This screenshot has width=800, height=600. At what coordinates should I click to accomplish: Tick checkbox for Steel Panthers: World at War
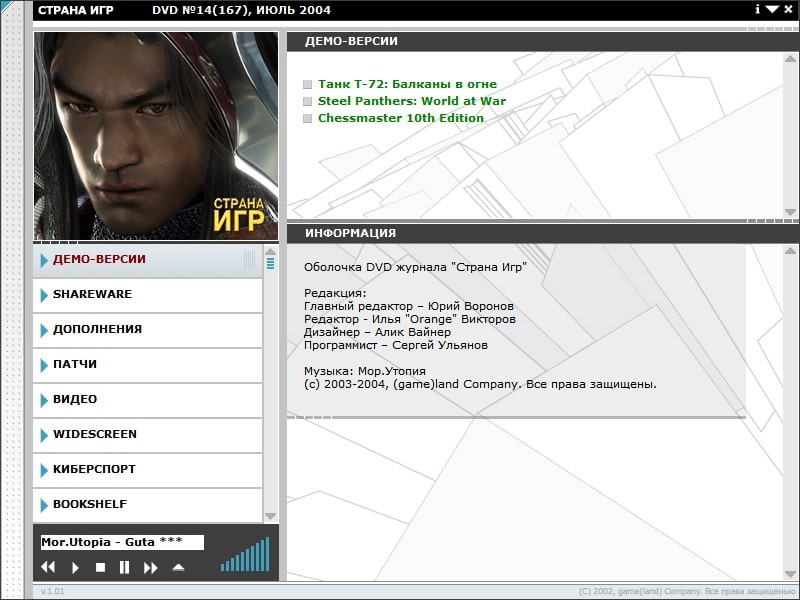[307, 102]
